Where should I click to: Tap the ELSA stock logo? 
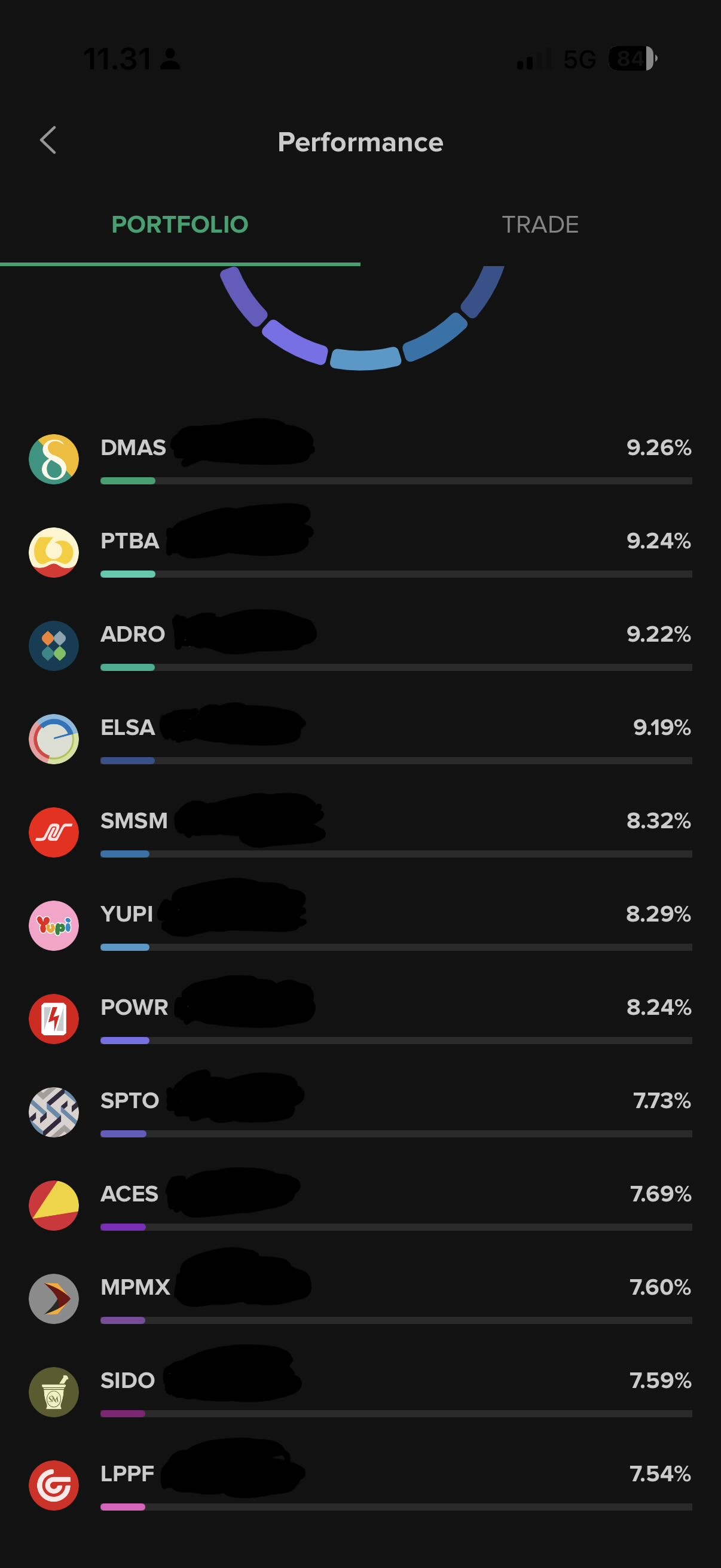coord(54,739)
